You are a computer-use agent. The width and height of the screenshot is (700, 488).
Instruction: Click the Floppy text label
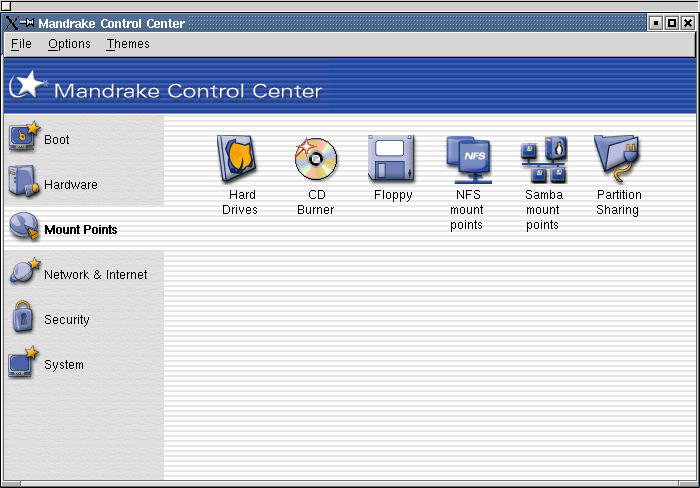(393, 196)
